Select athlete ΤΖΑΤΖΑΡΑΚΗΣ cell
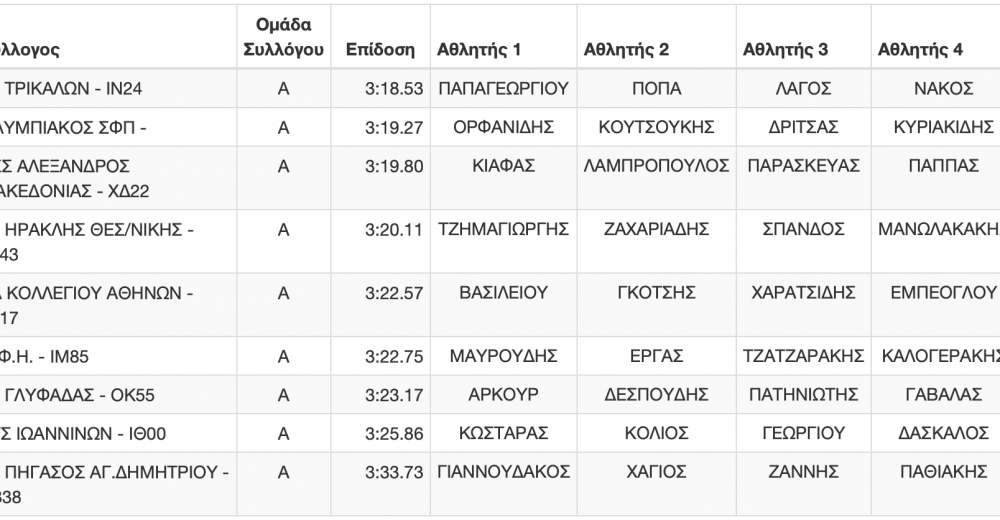The width and height of the screenshot is (1000, 520). [804, 356]
